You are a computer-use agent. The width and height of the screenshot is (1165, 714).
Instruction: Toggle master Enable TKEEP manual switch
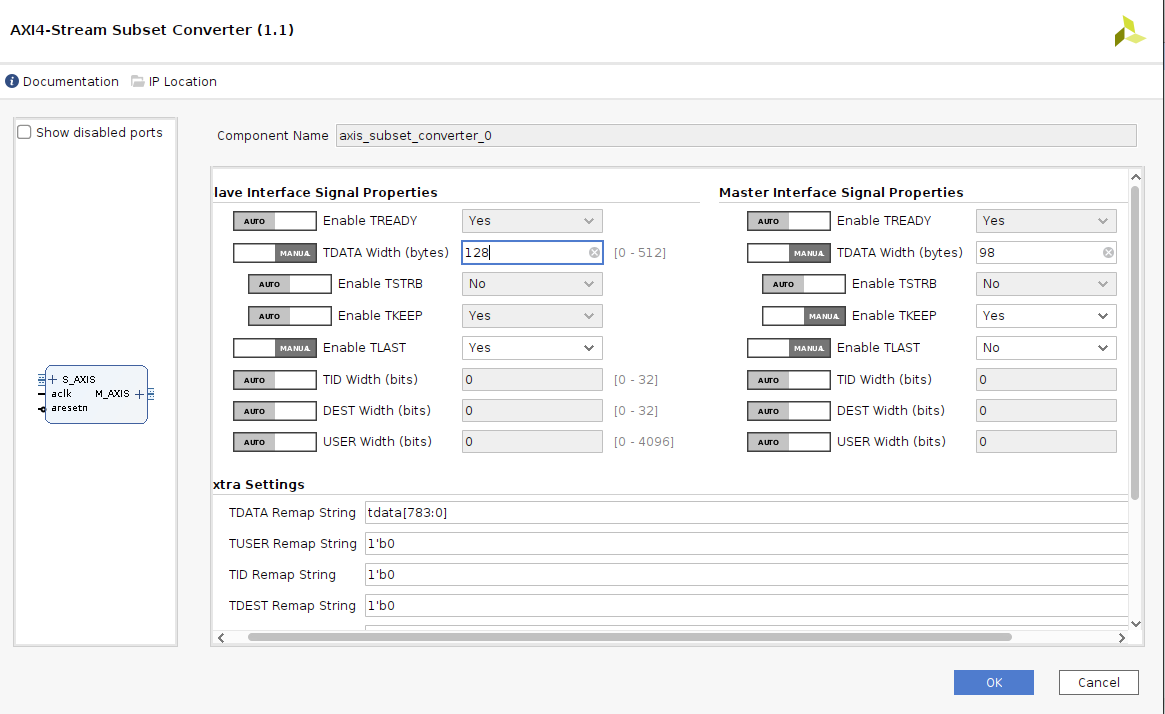[803, 316]
